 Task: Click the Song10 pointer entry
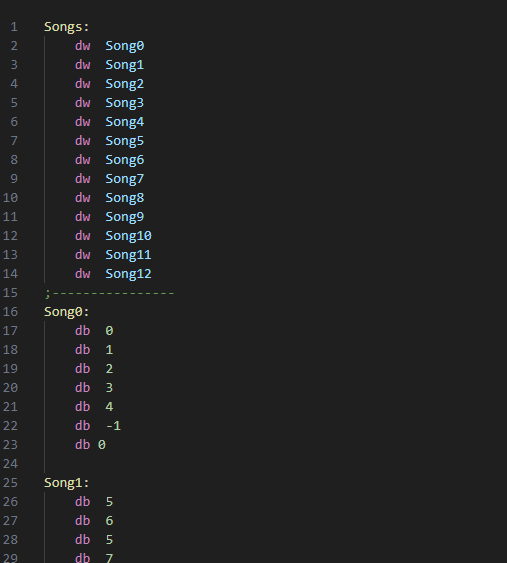click(129, 236)
